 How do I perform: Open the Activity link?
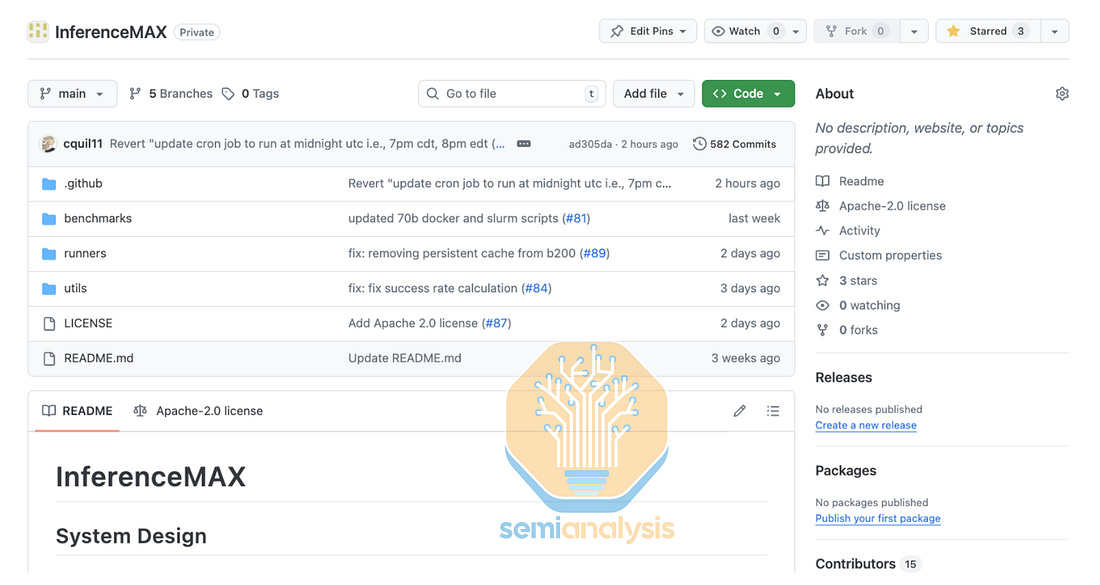click(x=859, y=231)
